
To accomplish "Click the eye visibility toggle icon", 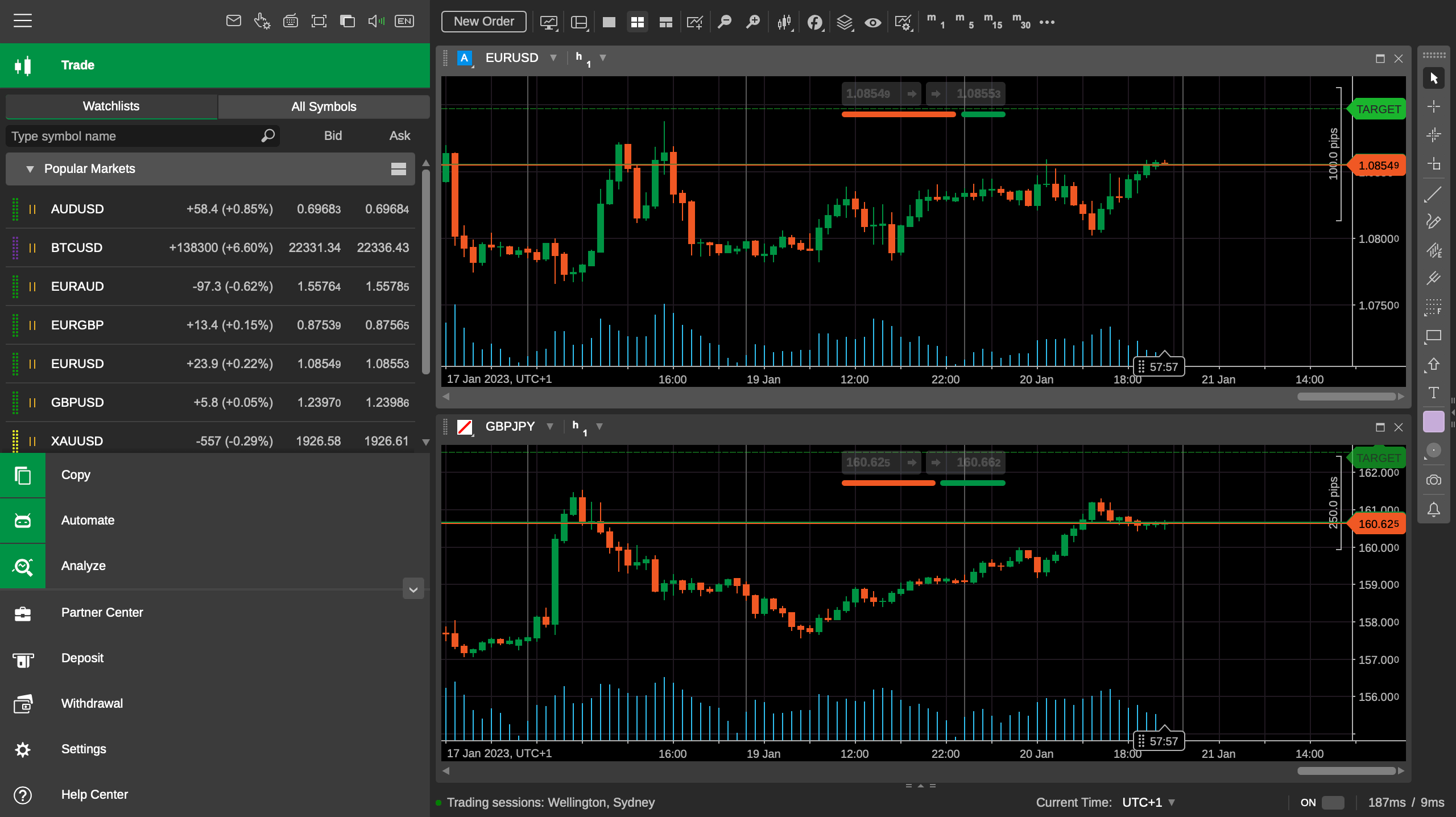I will (871, 21).
